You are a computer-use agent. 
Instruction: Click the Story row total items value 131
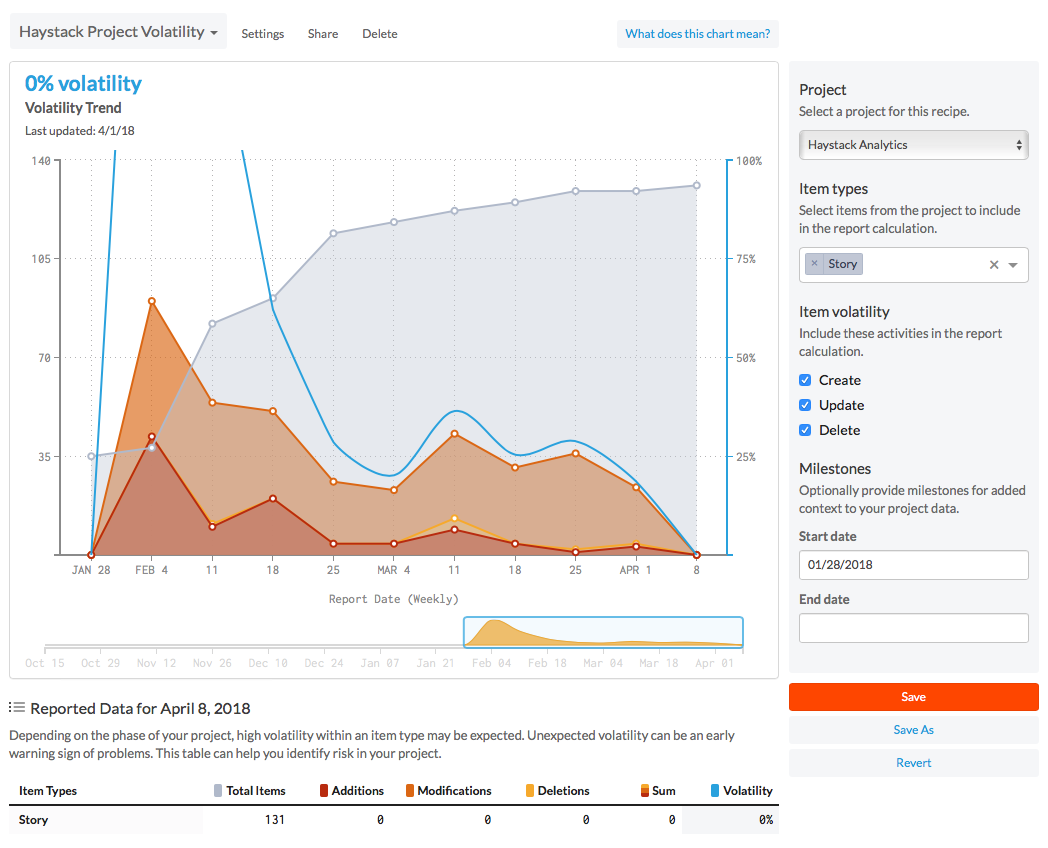click(x=275, y=819)
